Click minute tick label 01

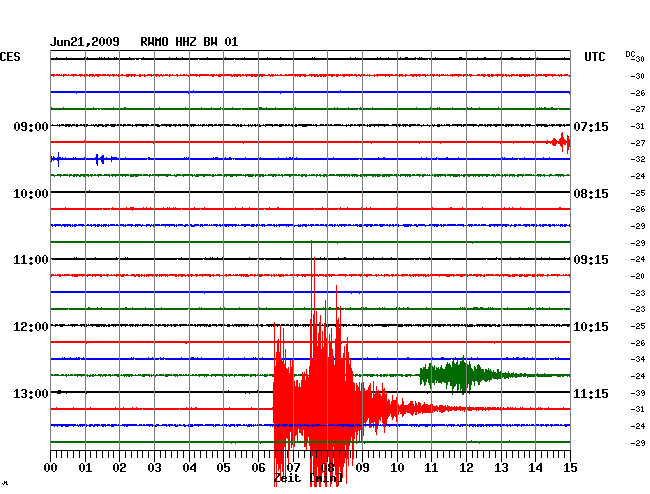(x=85, y=468)
